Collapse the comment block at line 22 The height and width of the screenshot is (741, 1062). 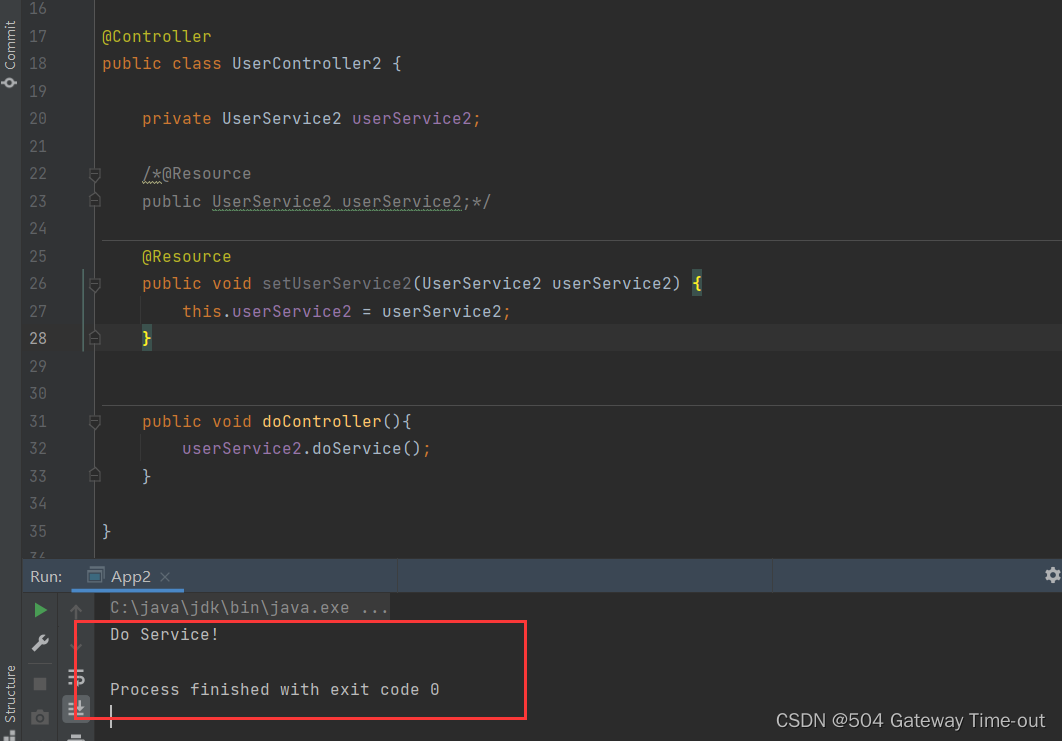point(95,175)
